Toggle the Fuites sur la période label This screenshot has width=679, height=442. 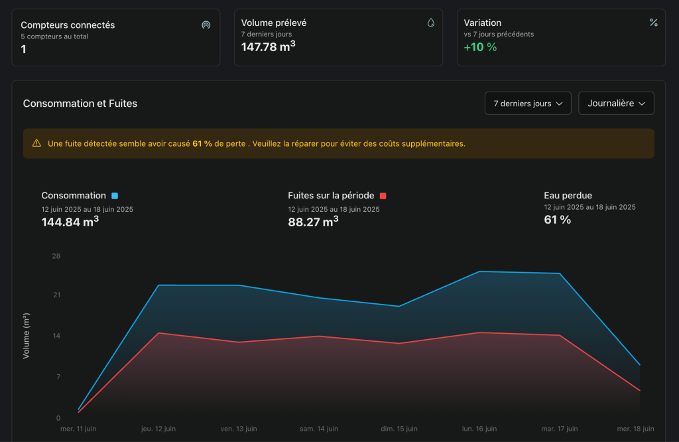[x=331, y=196]
